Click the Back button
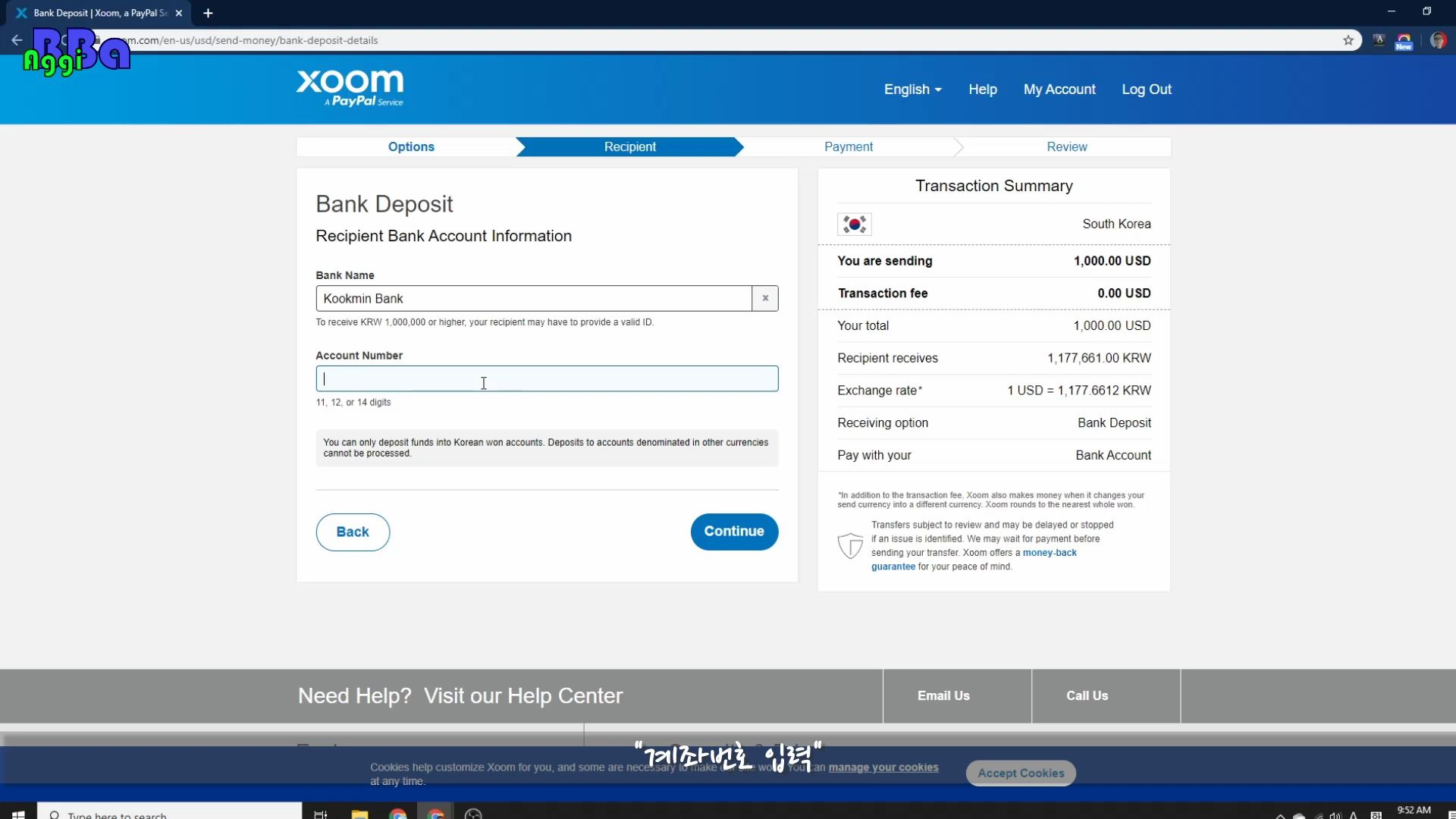1456x819 pixels. (353, 532)
